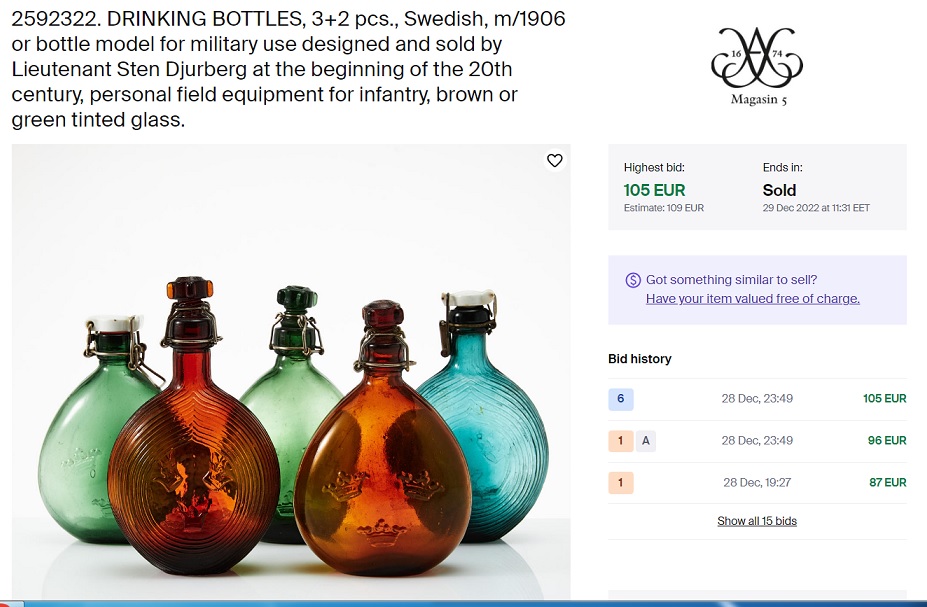This screenshot has width=927, height=607.
Task: Click the dollar sign valuation icon
Action: (x=633, y=280)
